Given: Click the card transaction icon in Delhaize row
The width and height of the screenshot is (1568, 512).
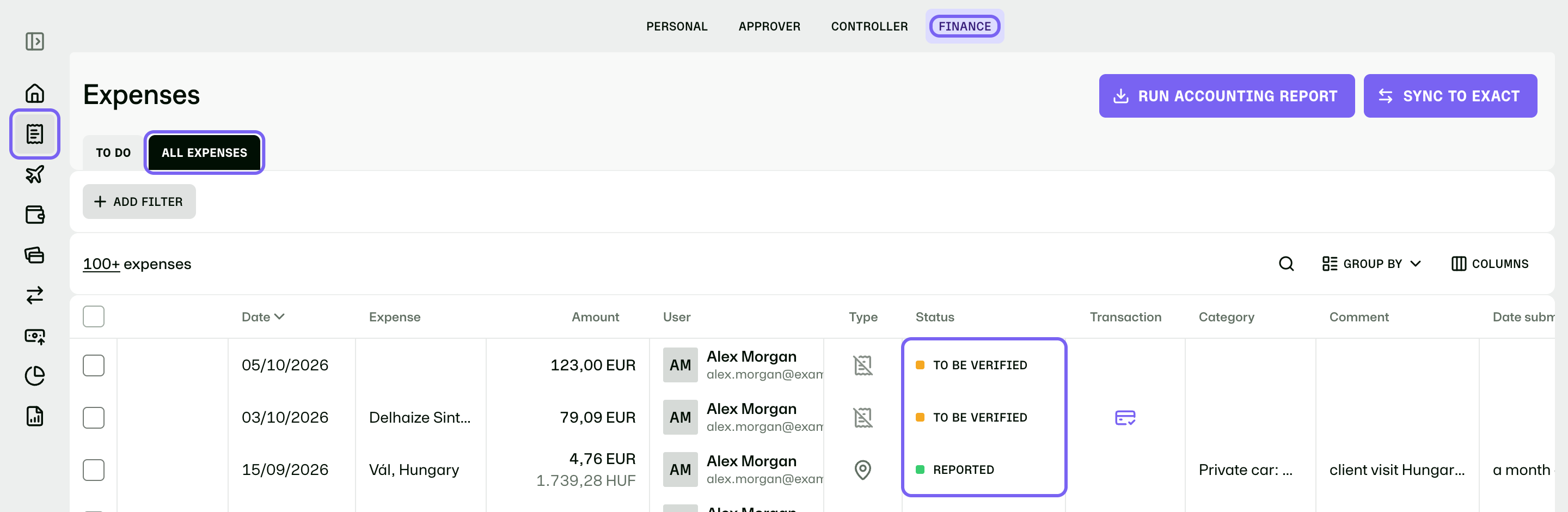Looking at the screenshot, I should 1125,418.
